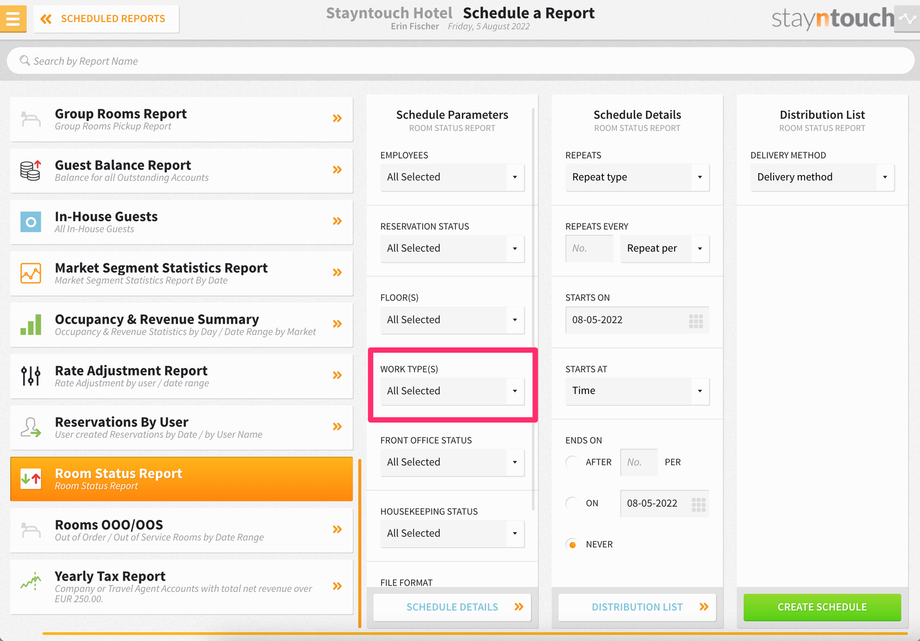The image size is (920, 641).
Task: Click the Occupancy & Revenue bar chart icon
Action: click(31, 324)
